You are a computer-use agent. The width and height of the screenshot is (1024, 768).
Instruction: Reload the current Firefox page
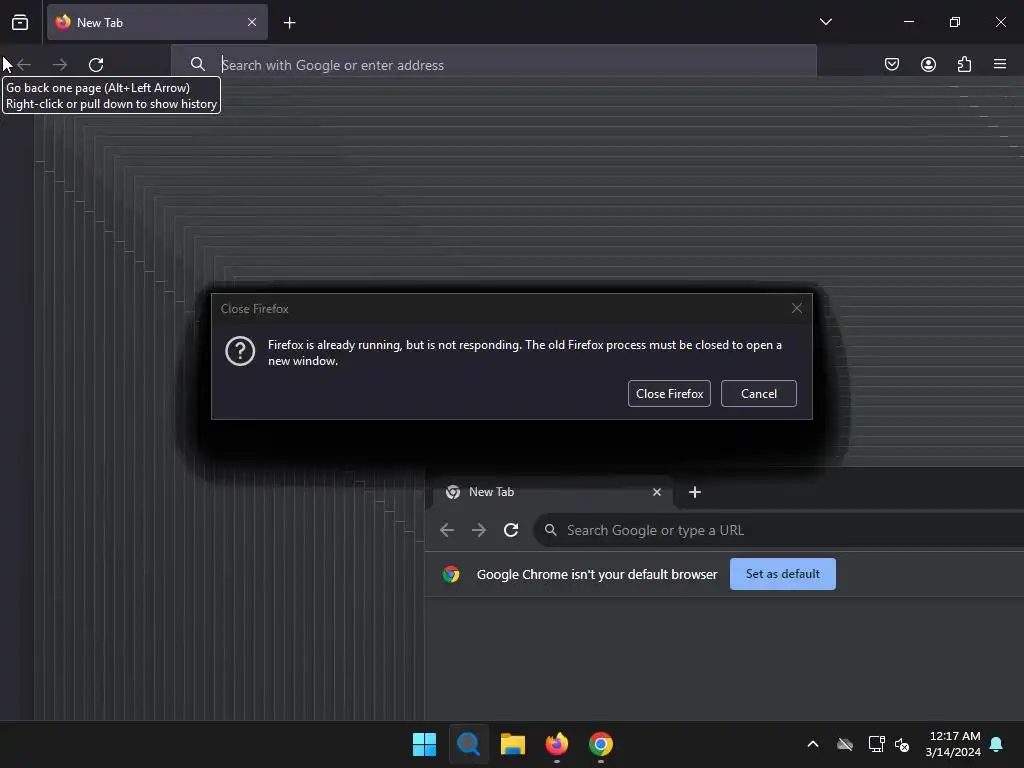pos(96,65)
